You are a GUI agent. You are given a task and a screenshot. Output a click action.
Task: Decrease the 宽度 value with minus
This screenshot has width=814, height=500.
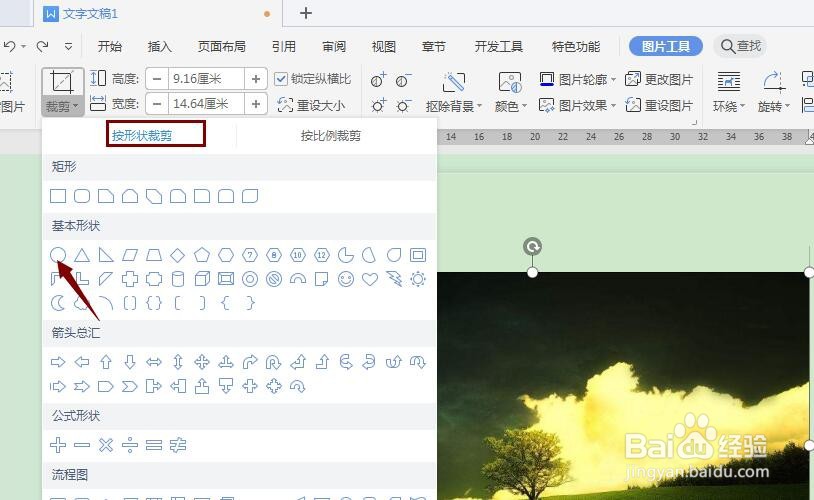(x=157, y=104)
